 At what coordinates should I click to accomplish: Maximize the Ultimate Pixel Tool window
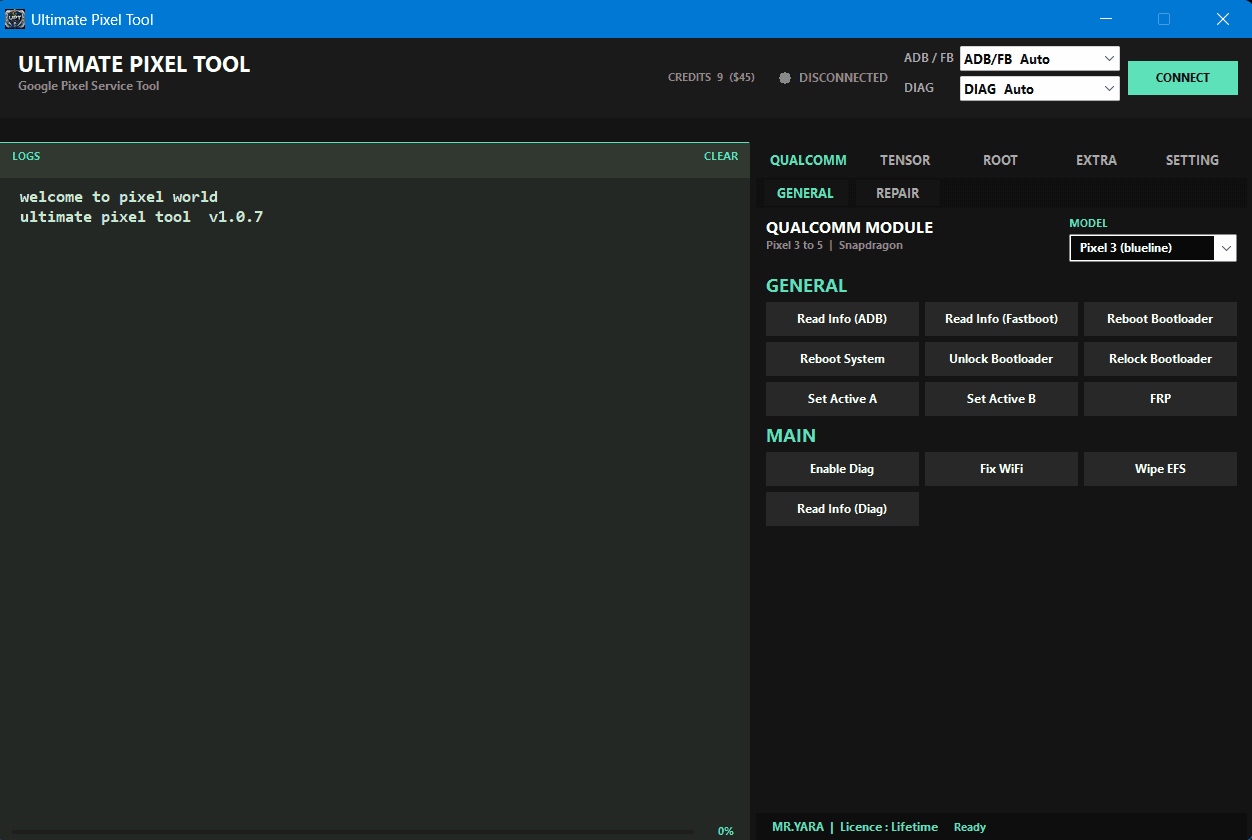pyautogui.click(x=1164, y=19)
